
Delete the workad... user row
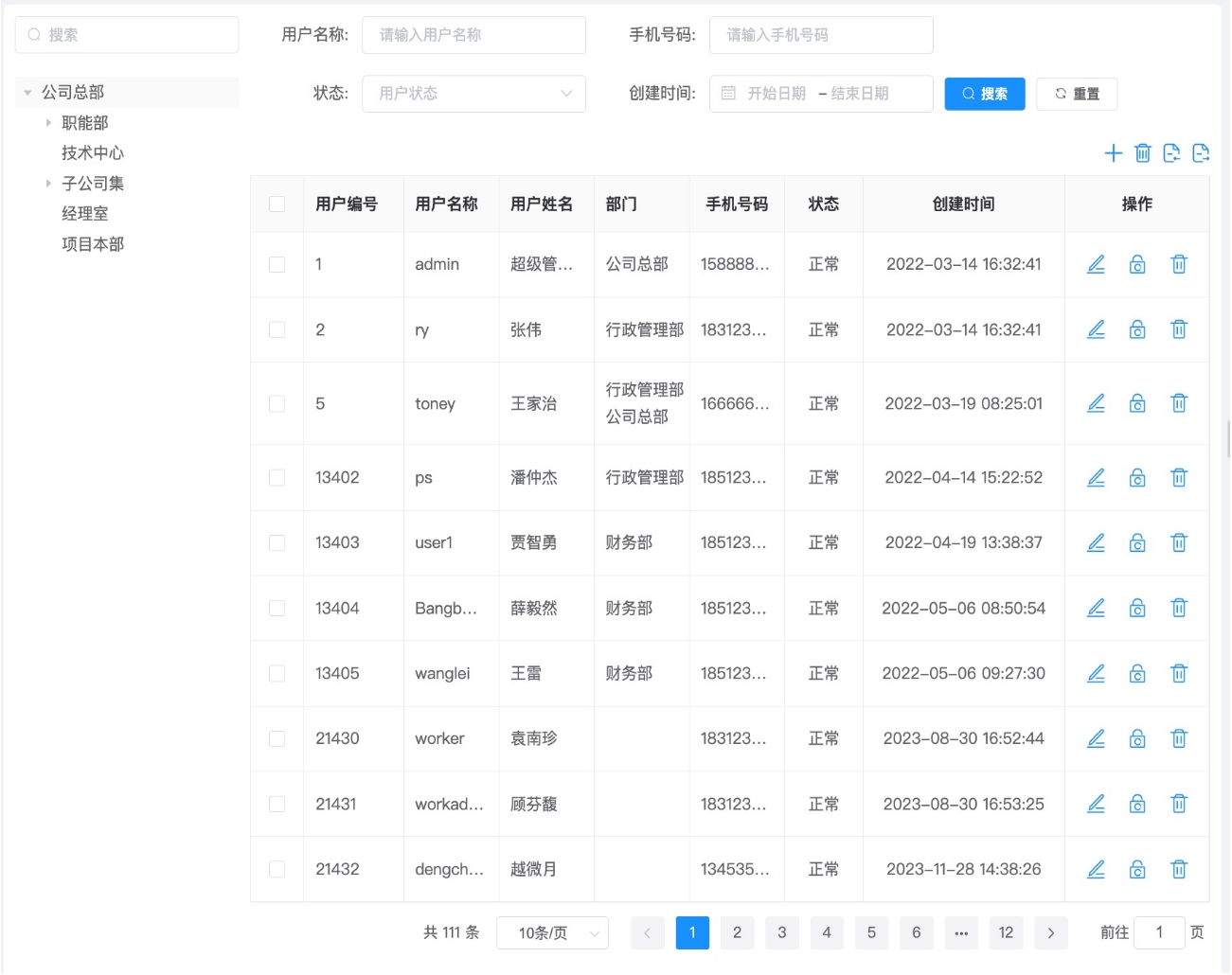(x=1179, y=804)
